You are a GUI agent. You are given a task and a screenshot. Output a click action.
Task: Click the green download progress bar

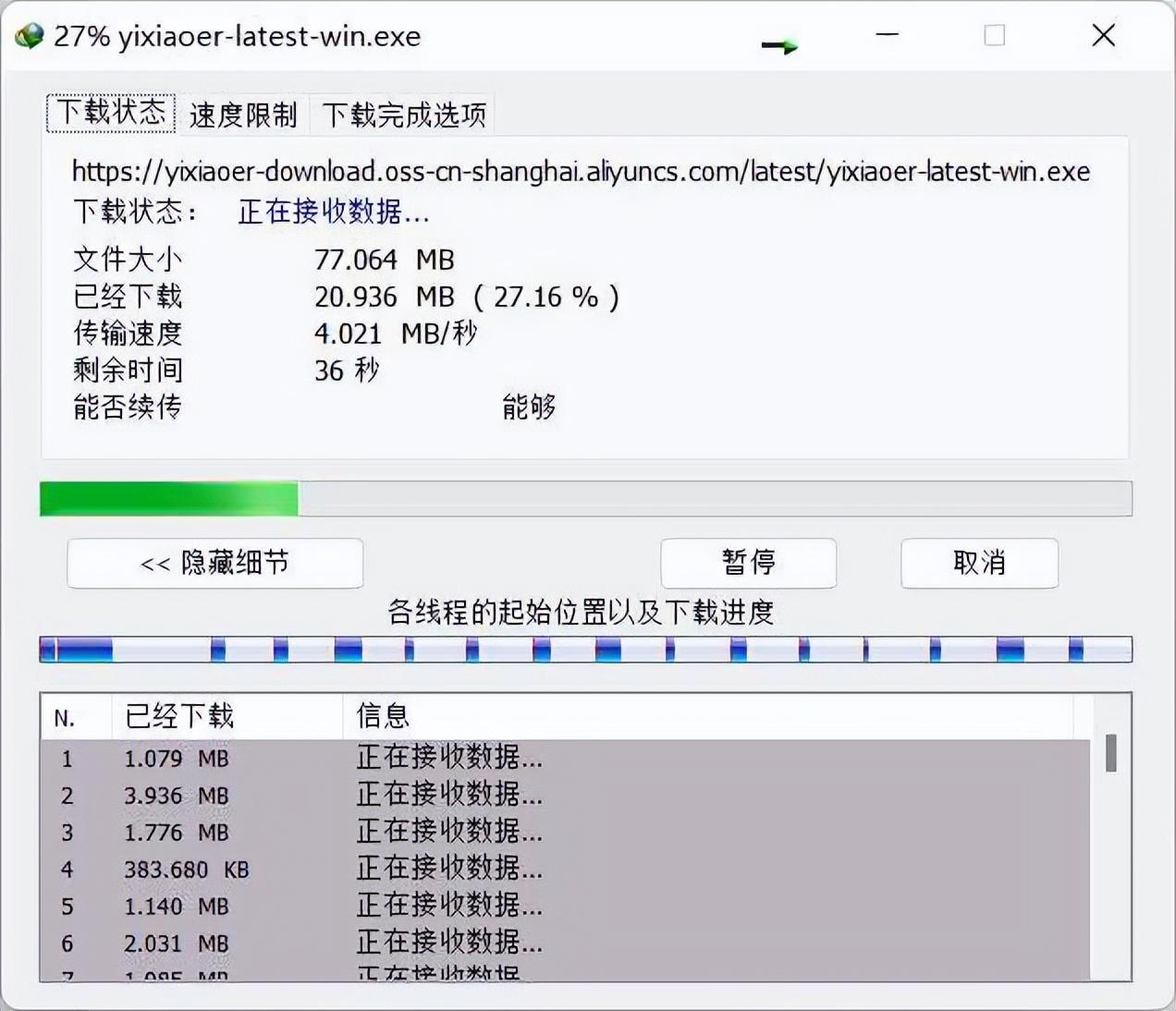tap(585, 499)
